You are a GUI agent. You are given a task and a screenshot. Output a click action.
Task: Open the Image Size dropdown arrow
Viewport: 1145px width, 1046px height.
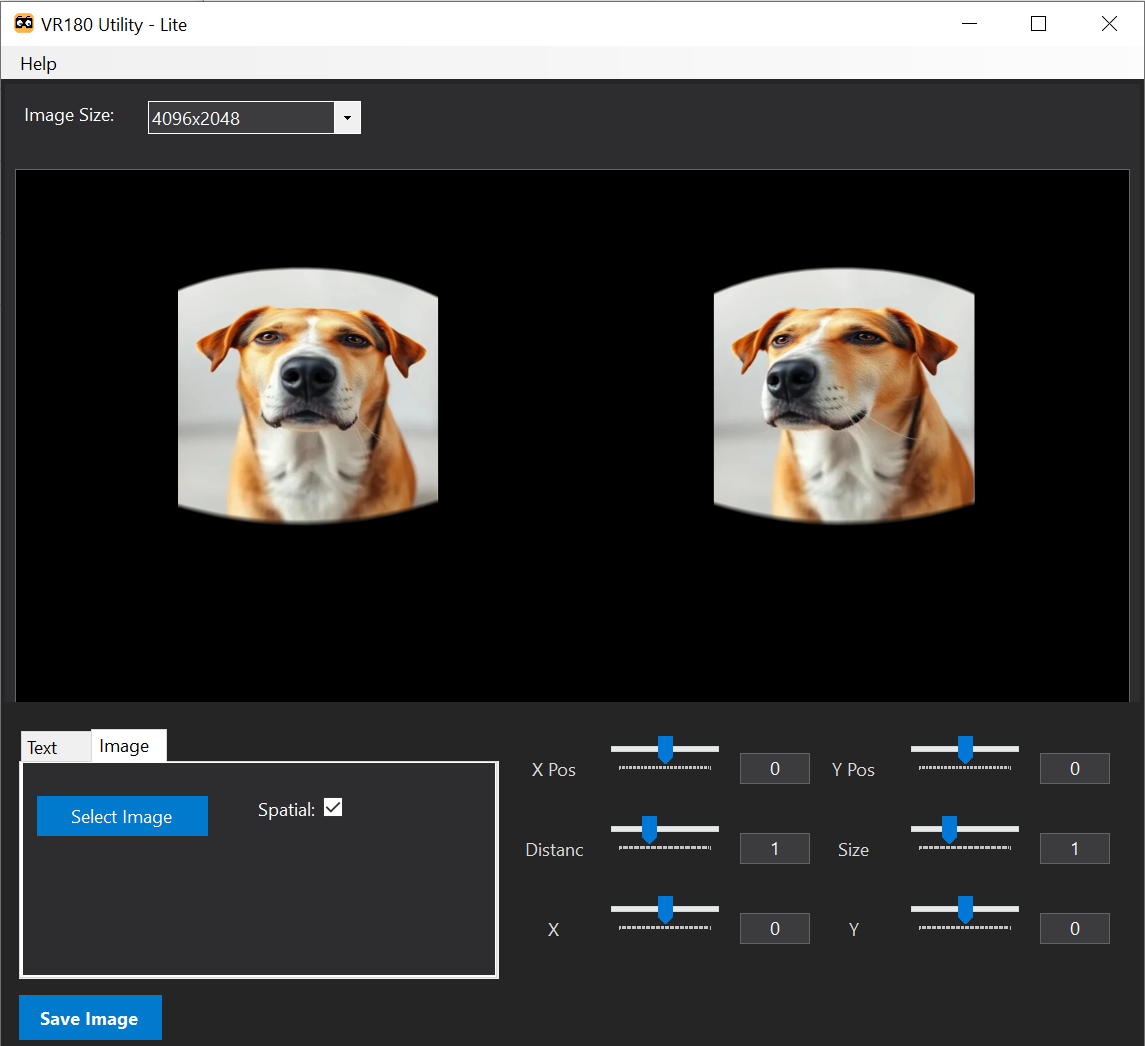click(x=348, y=118)
